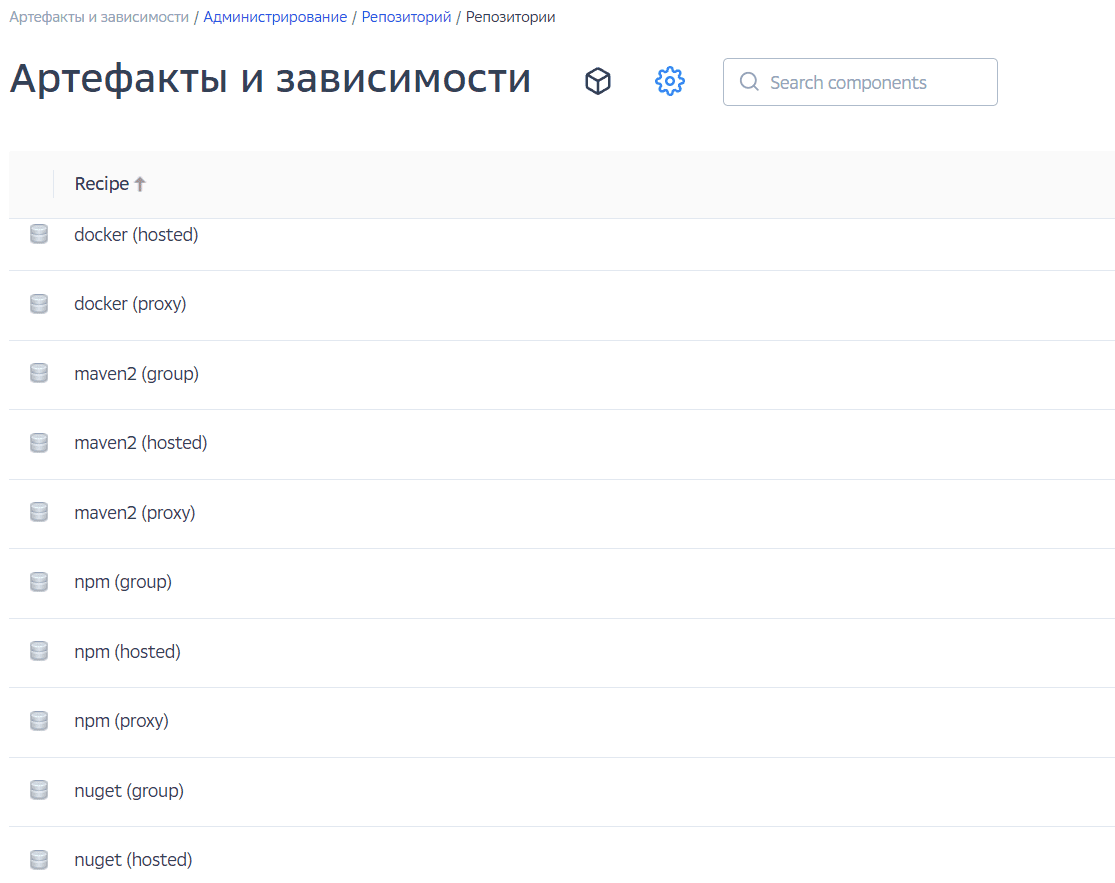Click the cube icon next to the page title
Screen dimensions: 1115x883
[x=597, y=81]
